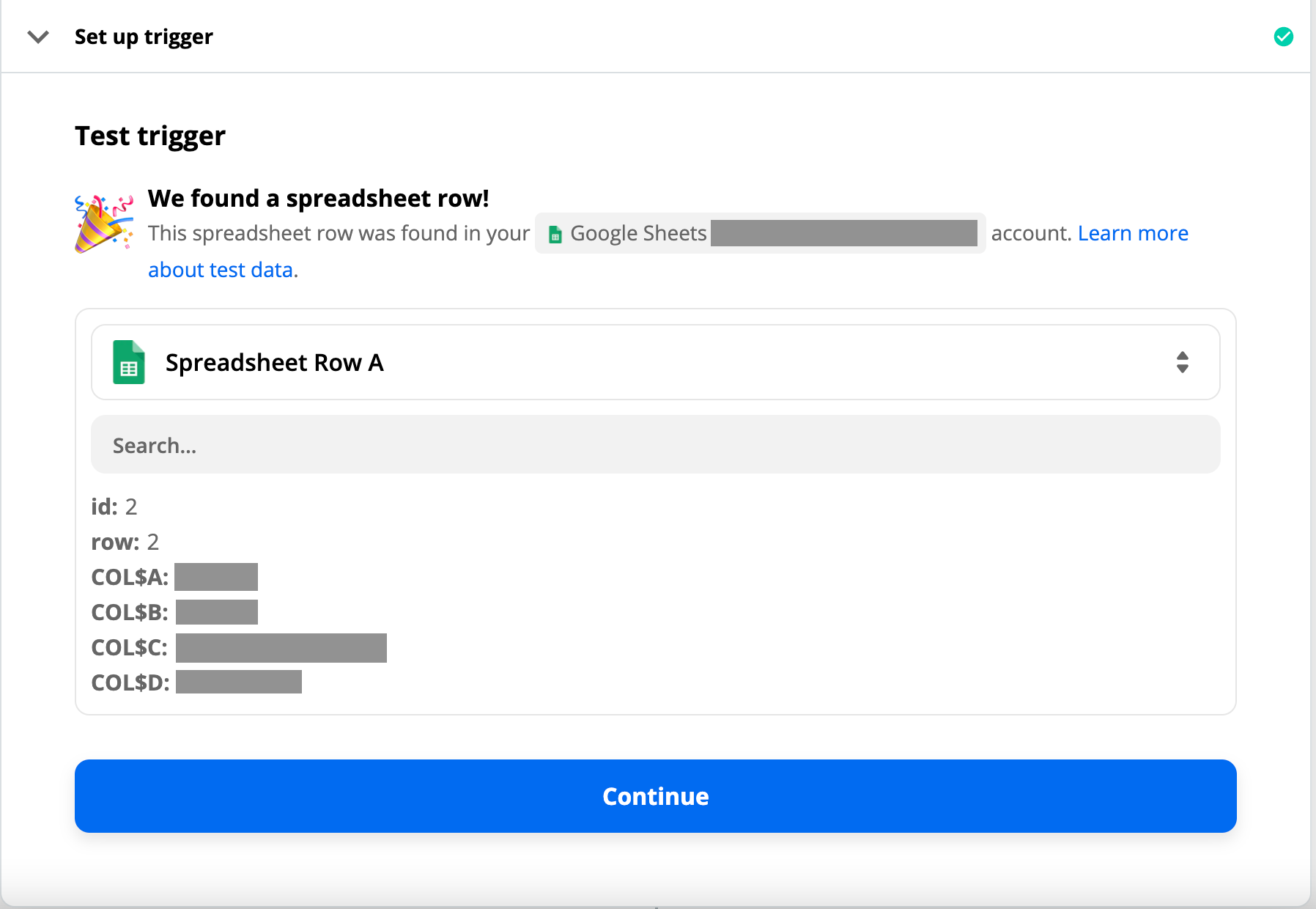Open the Learn more link
Image resolution: width=1316 pixels, height=909 pixels.
pos(1133,233)
